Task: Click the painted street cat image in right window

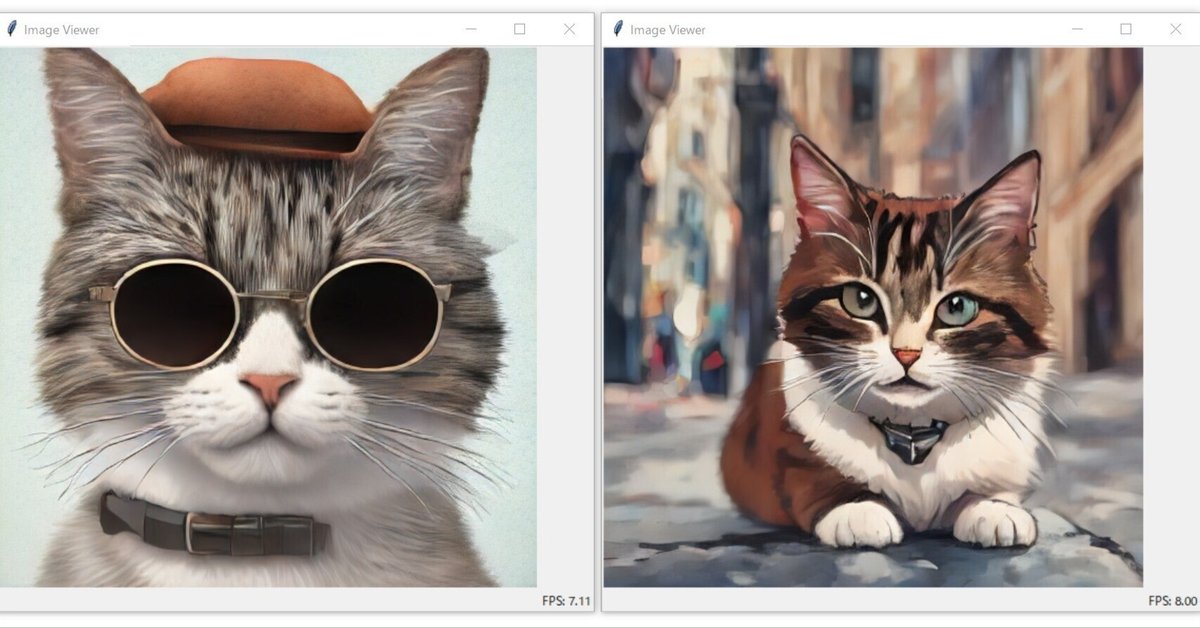Action: pos(873,317)
